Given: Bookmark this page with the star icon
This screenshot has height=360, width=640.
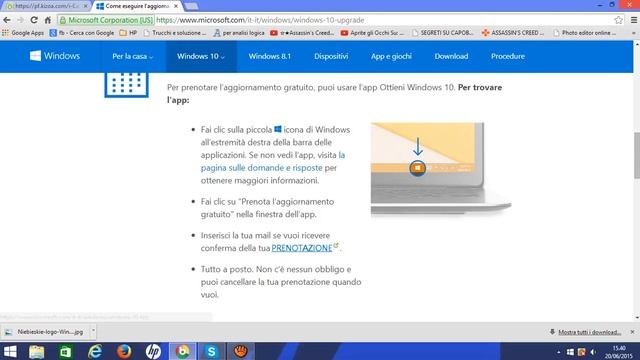Looking at the screenshot, I should tap(618, 20).
